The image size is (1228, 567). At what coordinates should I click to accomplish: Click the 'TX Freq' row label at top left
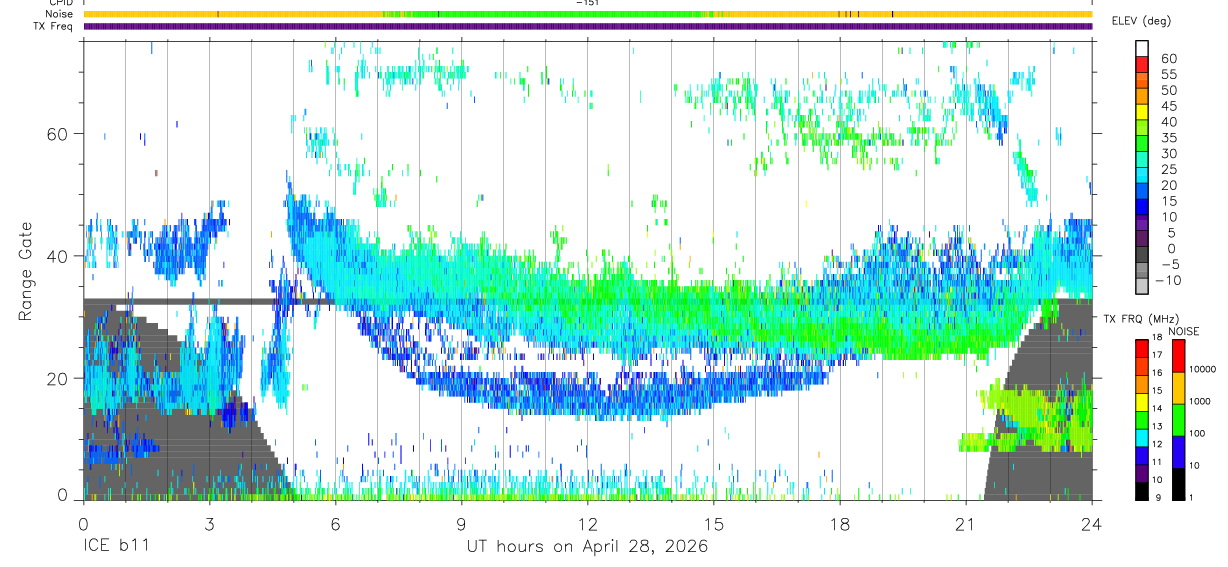coord(55,26)
